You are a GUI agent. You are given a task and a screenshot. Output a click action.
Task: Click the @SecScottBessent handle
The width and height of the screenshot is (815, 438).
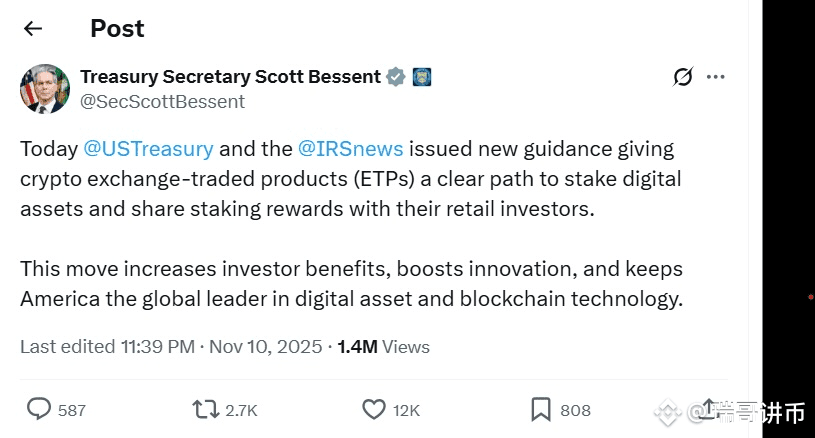162,101
